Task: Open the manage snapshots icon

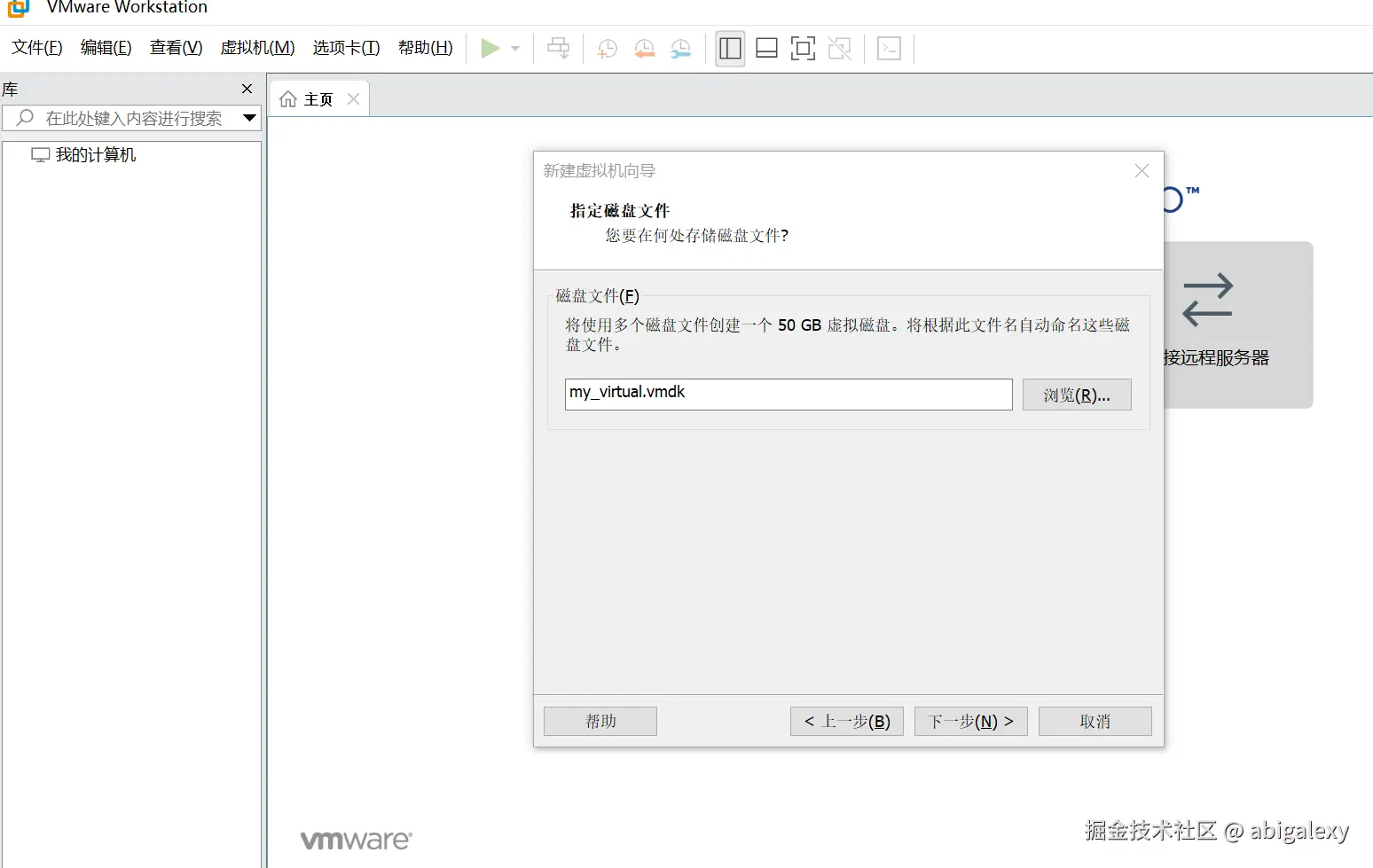Action: click(x=681, y=49)
